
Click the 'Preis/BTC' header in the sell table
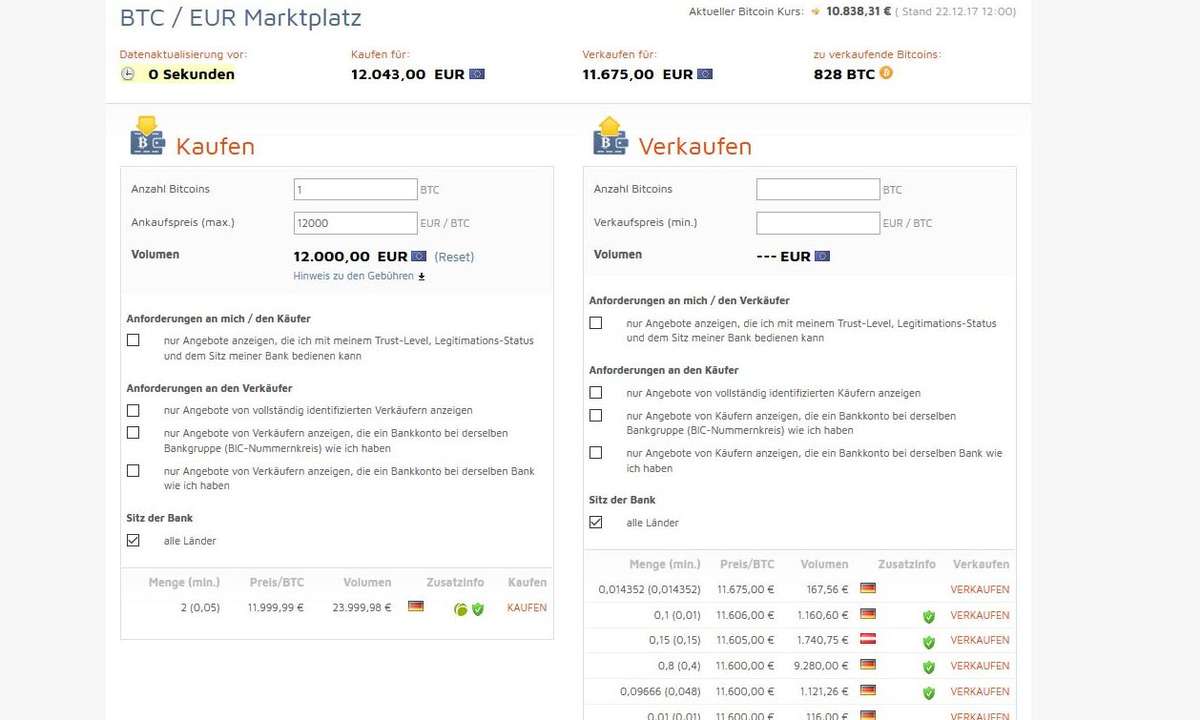[747, 564]
